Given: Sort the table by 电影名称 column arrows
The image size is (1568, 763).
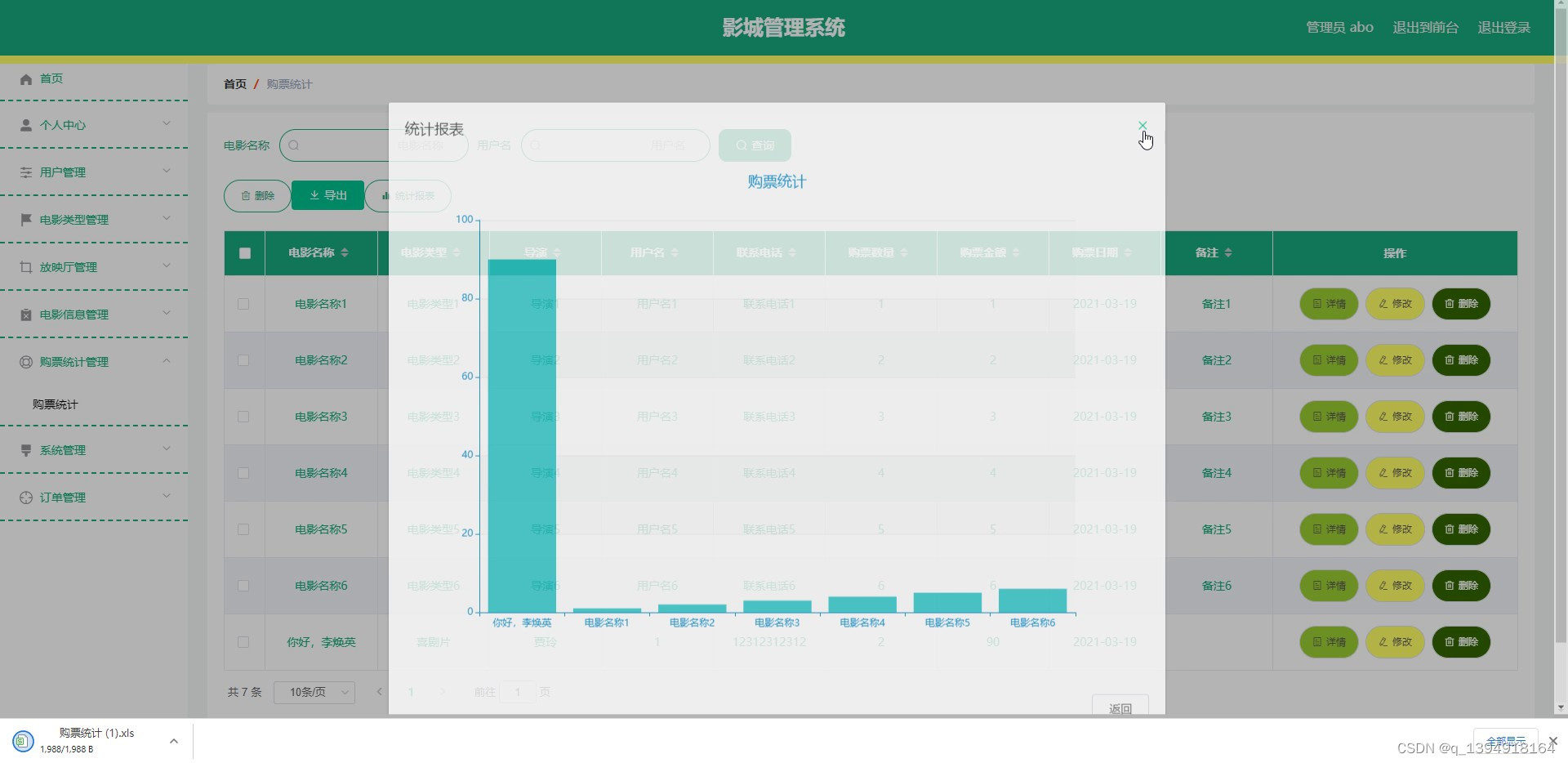Looking at the screenshot, I should (345, 253).
